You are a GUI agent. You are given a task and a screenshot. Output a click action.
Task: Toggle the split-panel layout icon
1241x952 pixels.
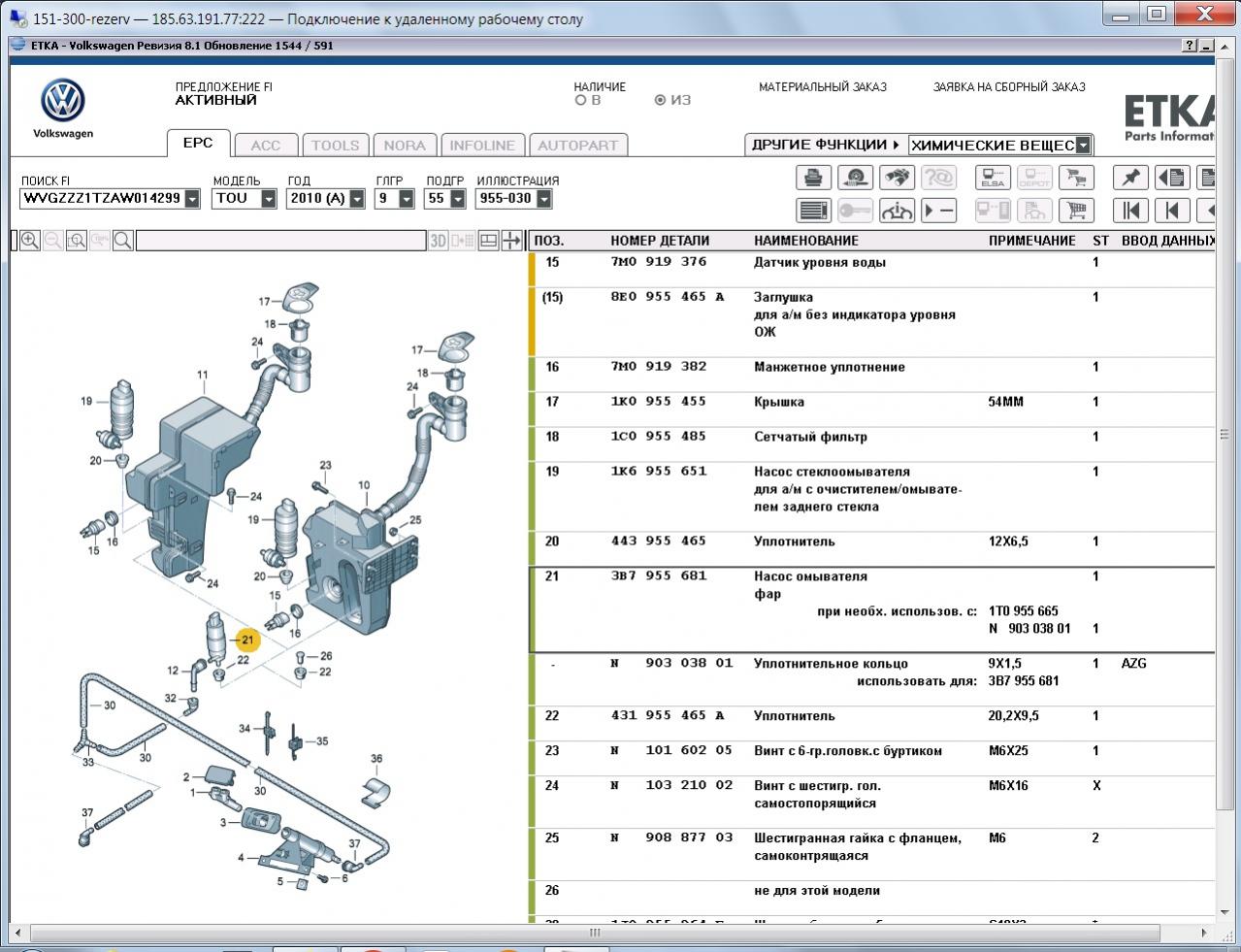pyautogui.click(x=489, y=241)
